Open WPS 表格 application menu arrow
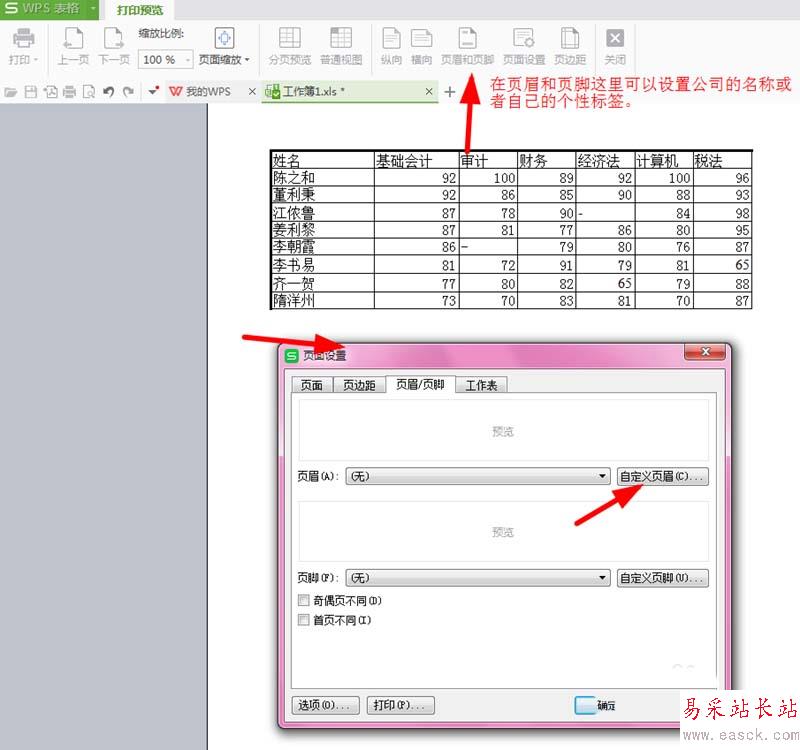Image resolution: width=800 pixels, height=750 pixels. 93,8
